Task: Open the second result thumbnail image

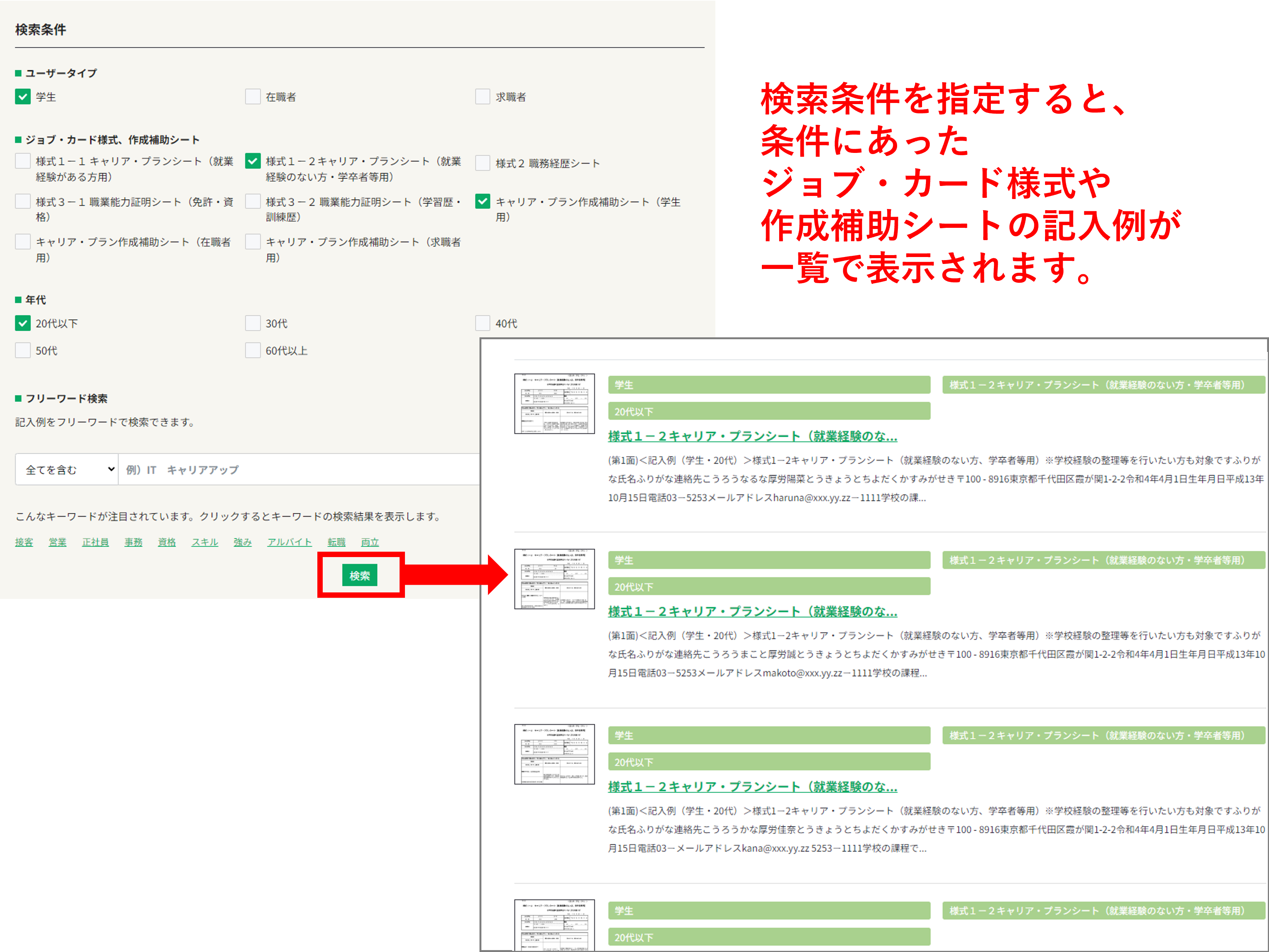Action: [554, 579]
